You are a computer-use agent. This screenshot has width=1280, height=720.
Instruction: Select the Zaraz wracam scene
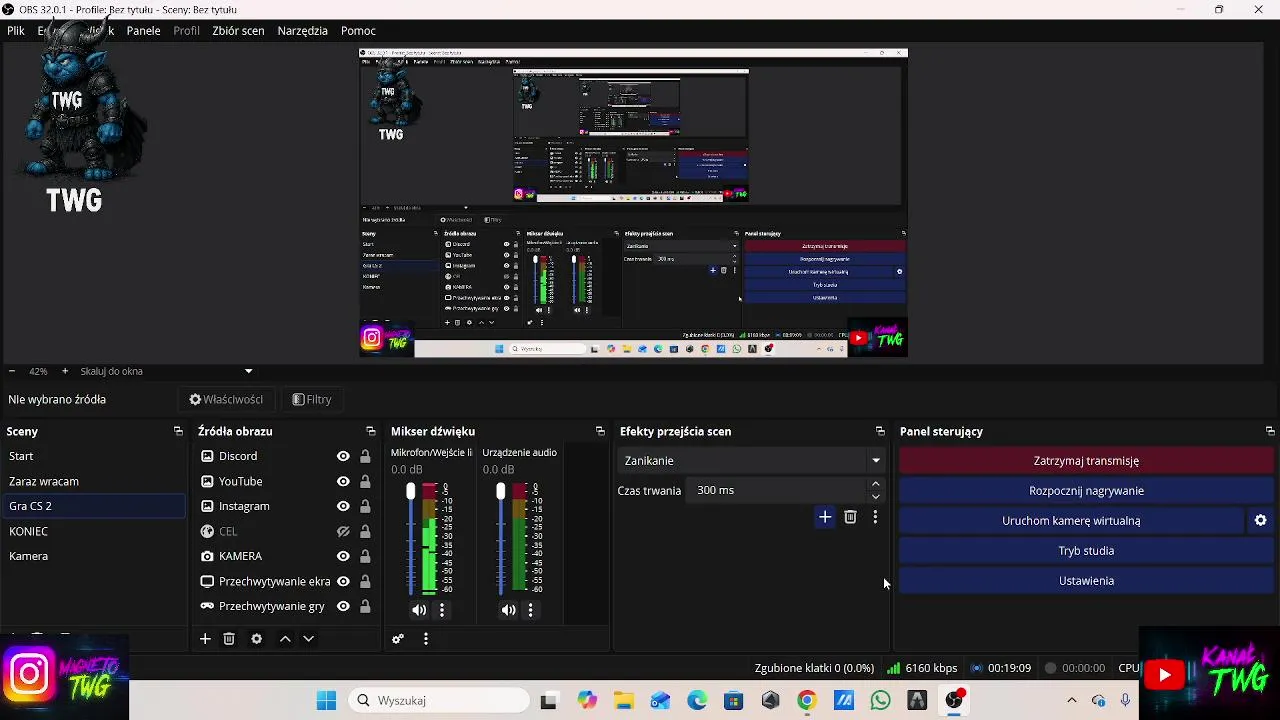pos(93,481)
